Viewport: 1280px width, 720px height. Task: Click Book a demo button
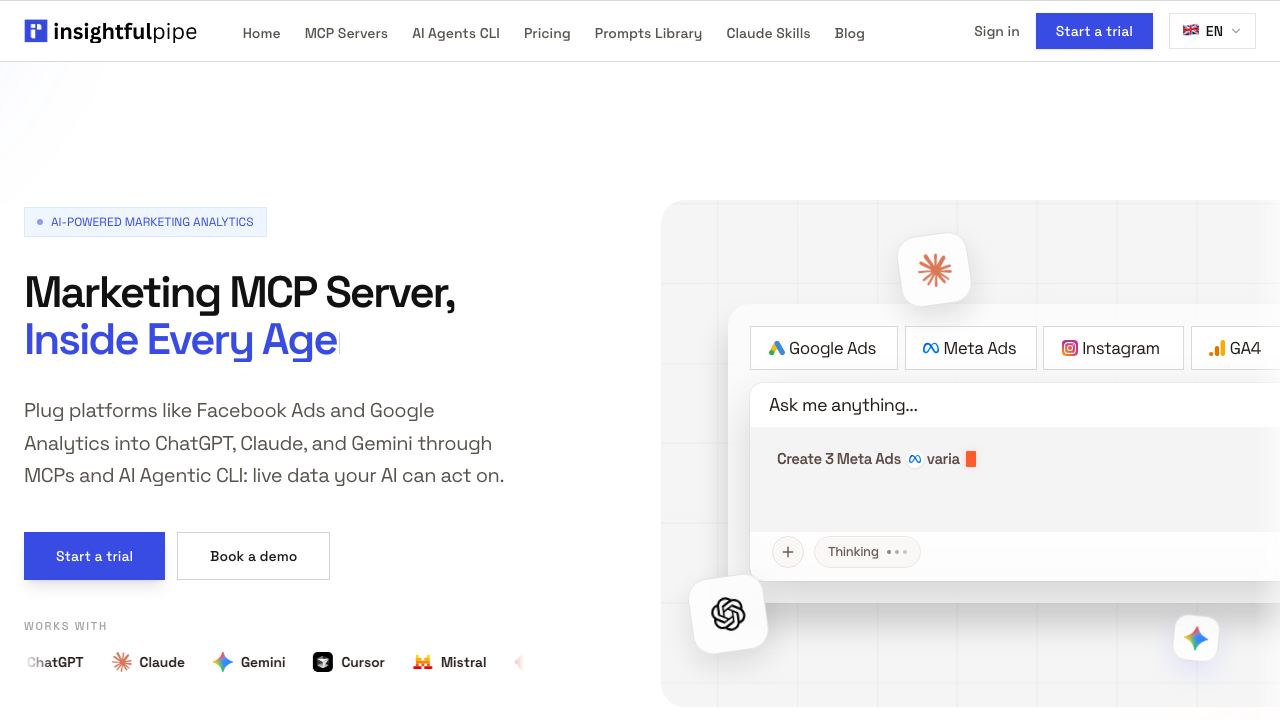253,556
